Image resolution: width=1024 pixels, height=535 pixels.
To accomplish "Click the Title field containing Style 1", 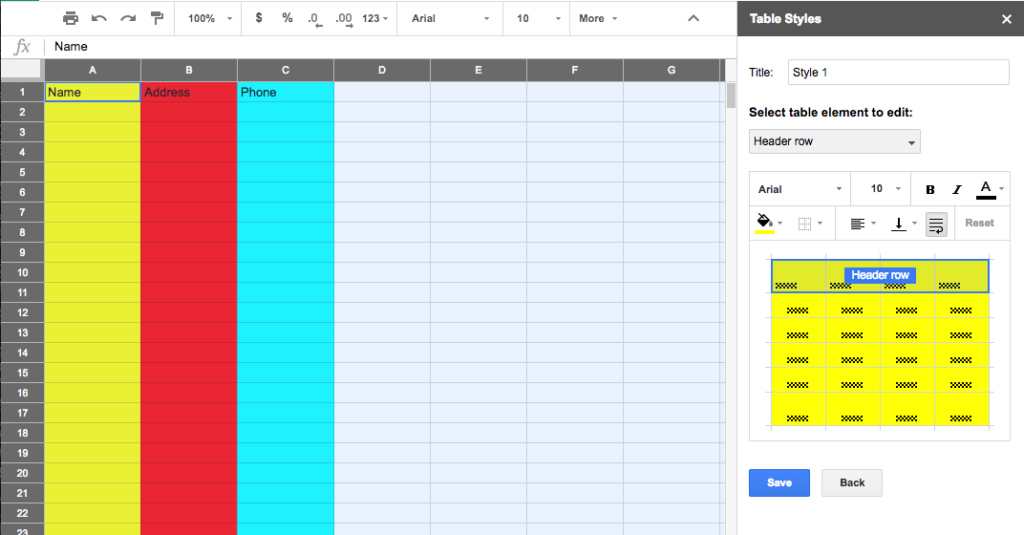I will [x=898, y=72].
